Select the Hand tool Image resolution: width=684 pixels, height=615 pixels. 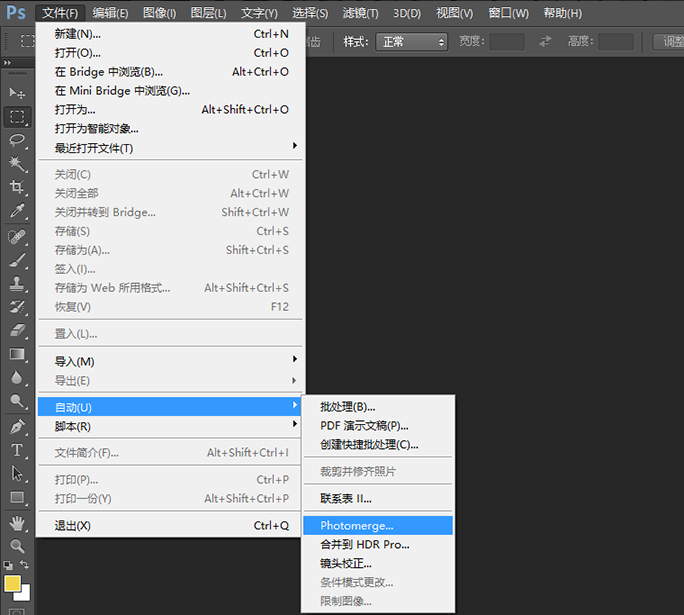(x=17, y=523)
